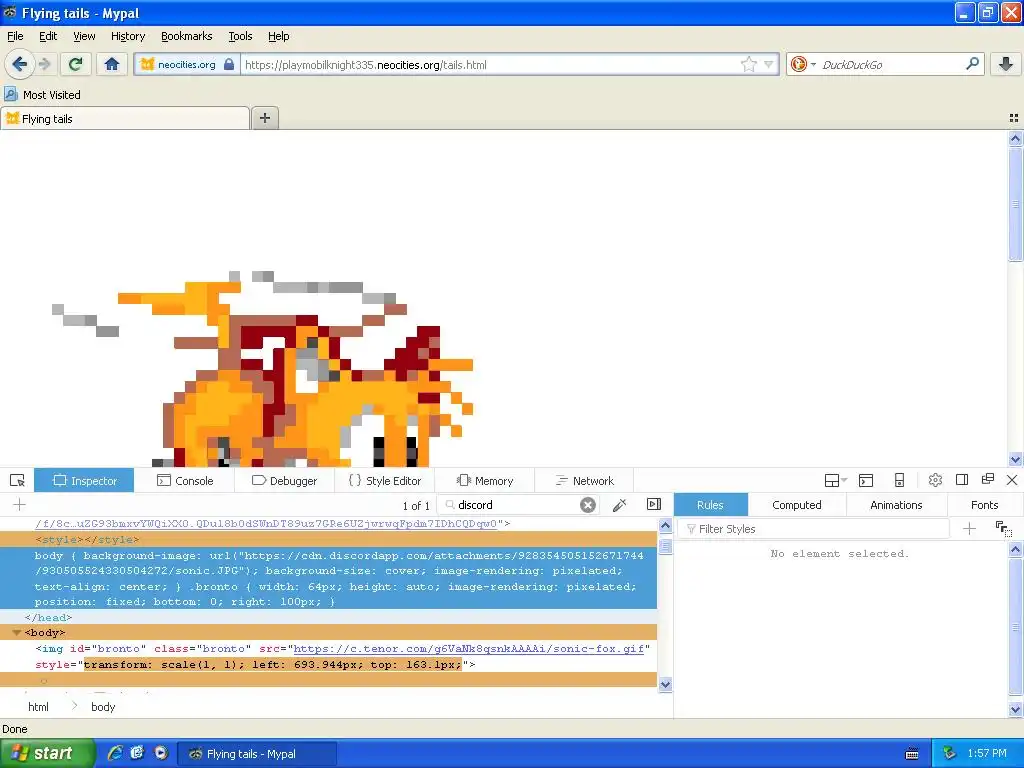Open the DuckDuckGo search engine dropdown
The image size is (1024, 768).
803,64
